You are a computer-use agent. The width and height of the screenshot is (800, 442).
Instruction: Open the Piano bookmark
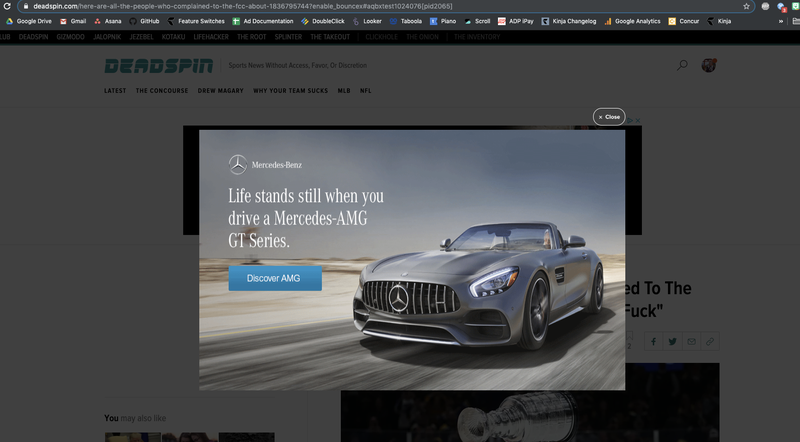pyautogui.click(x=443, y=21)
